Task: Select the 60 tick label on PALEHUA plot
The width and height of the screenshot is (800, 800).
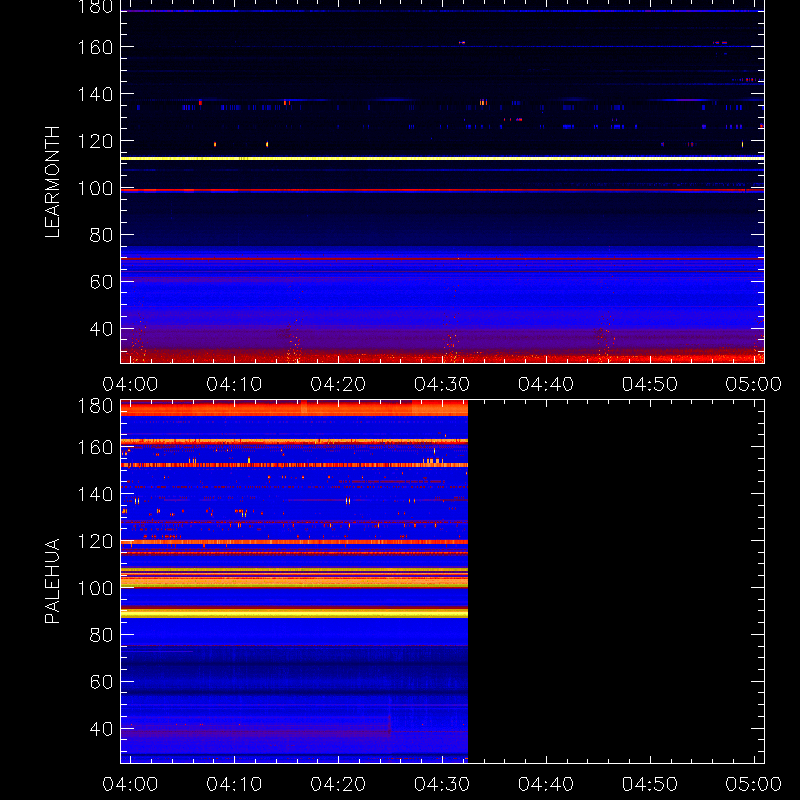Action: pos(101,682)
